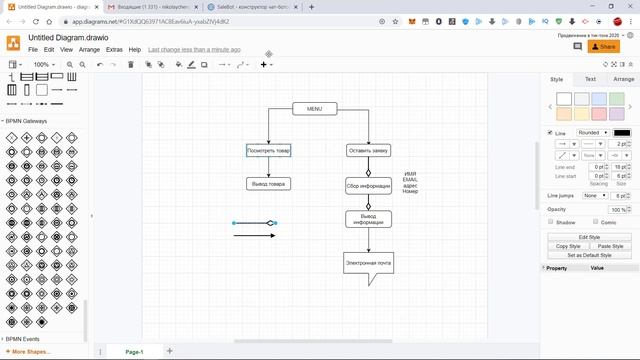Open the View menu
The width and height of the screenshot is (640, 360).
pos(67,49)
